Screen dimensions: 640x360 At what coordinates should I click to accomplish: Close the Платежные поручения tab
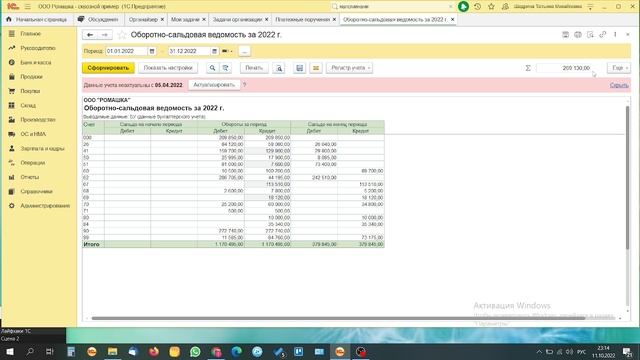(334, 19)
